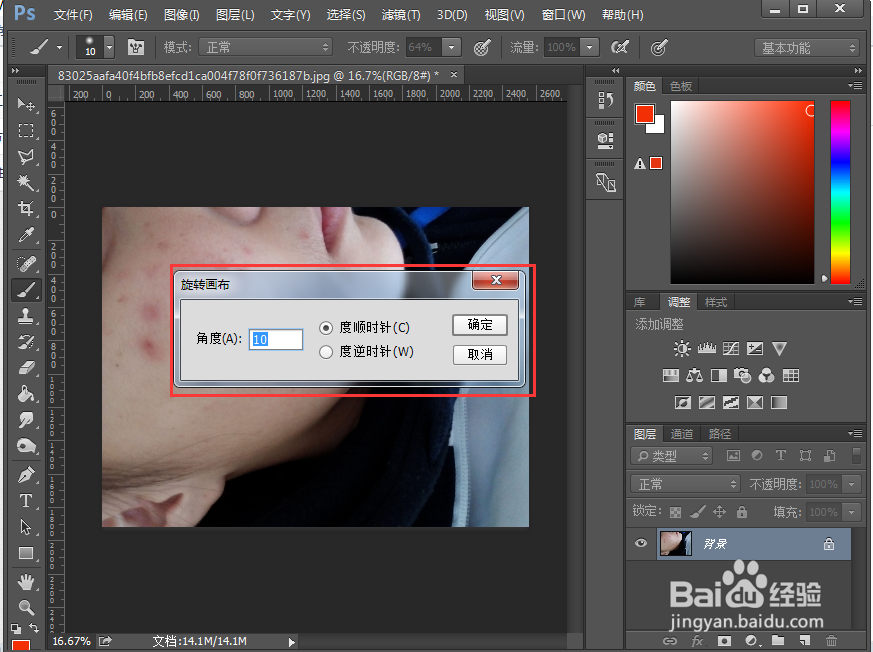This screenshot has width=873, height=652.
Task: Switch to the 样式 tab
Action: click(x=716, y=302)
